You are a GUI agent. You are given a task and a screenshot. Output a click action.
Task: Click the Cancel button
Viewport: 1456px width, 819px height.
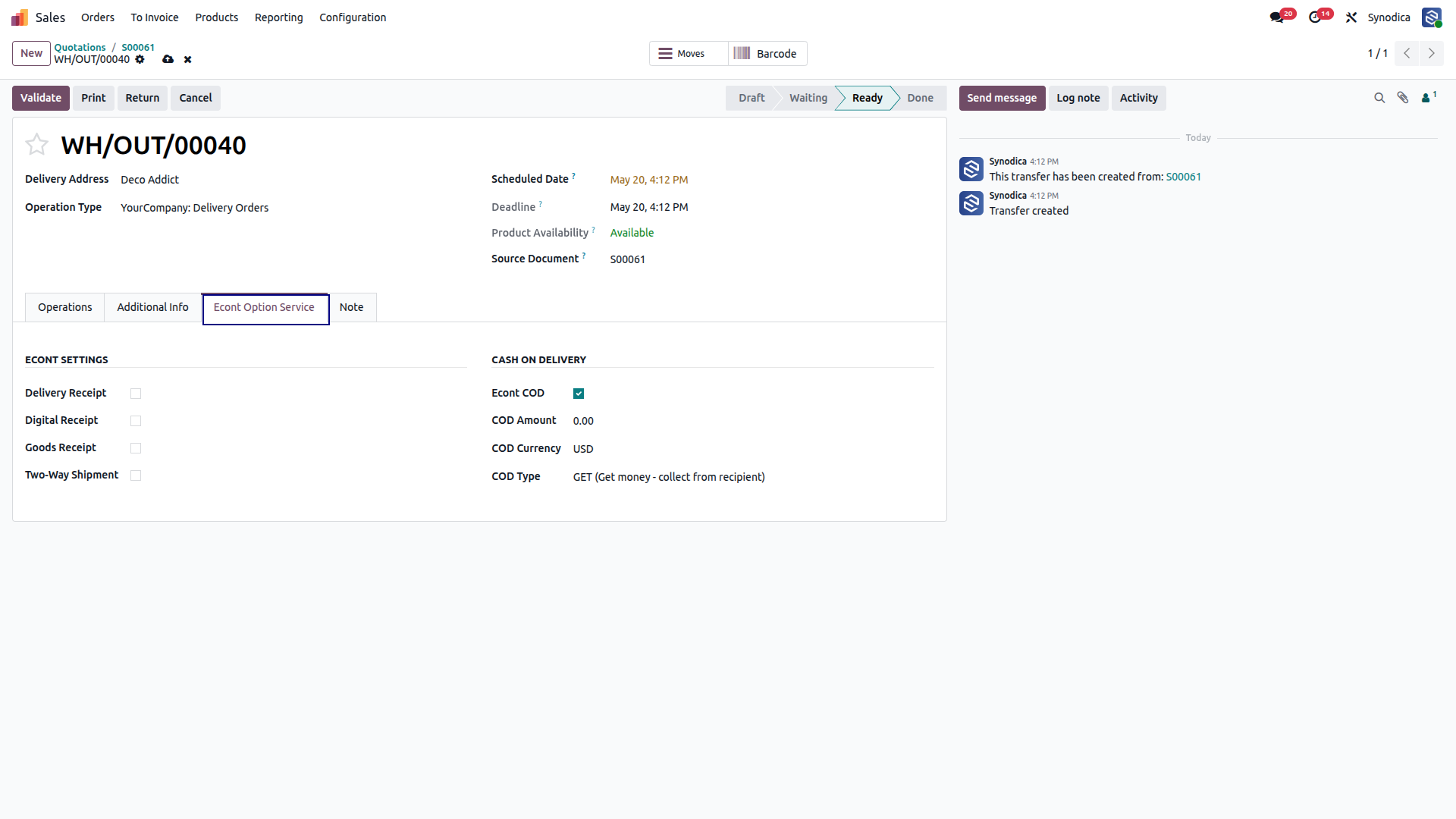pyautogui.click(x=196, y=98)
